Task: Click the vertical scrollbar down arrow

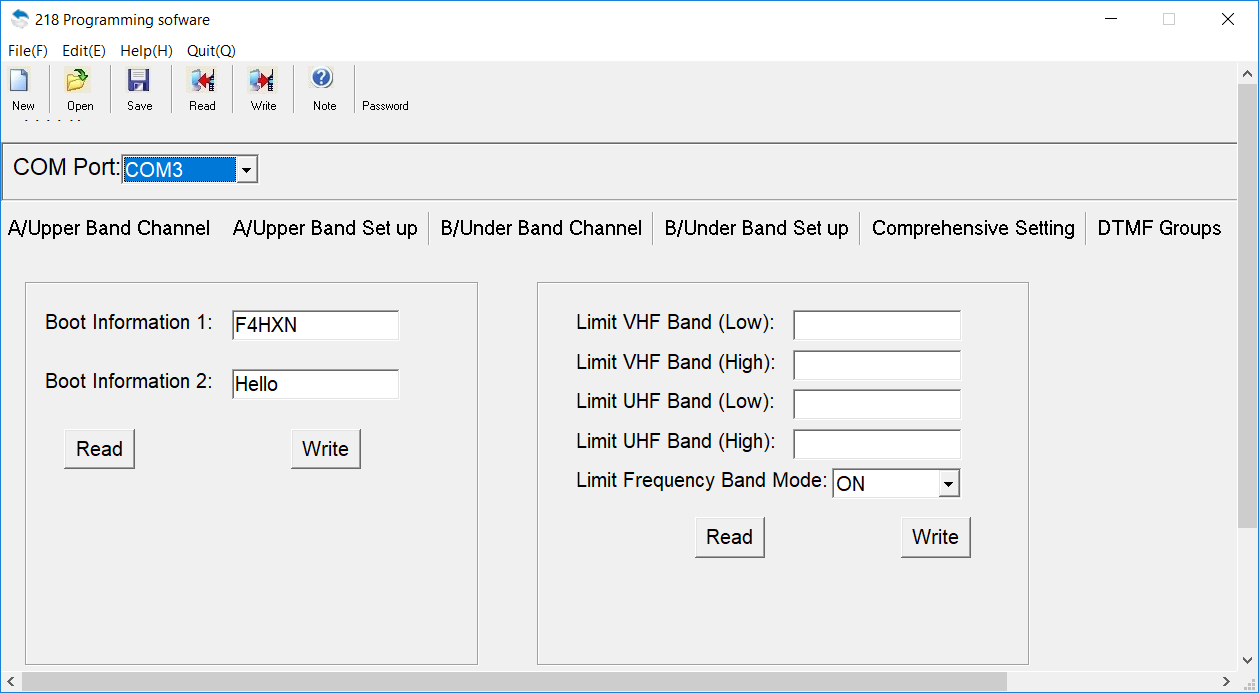Action: tap(1247, 660)
